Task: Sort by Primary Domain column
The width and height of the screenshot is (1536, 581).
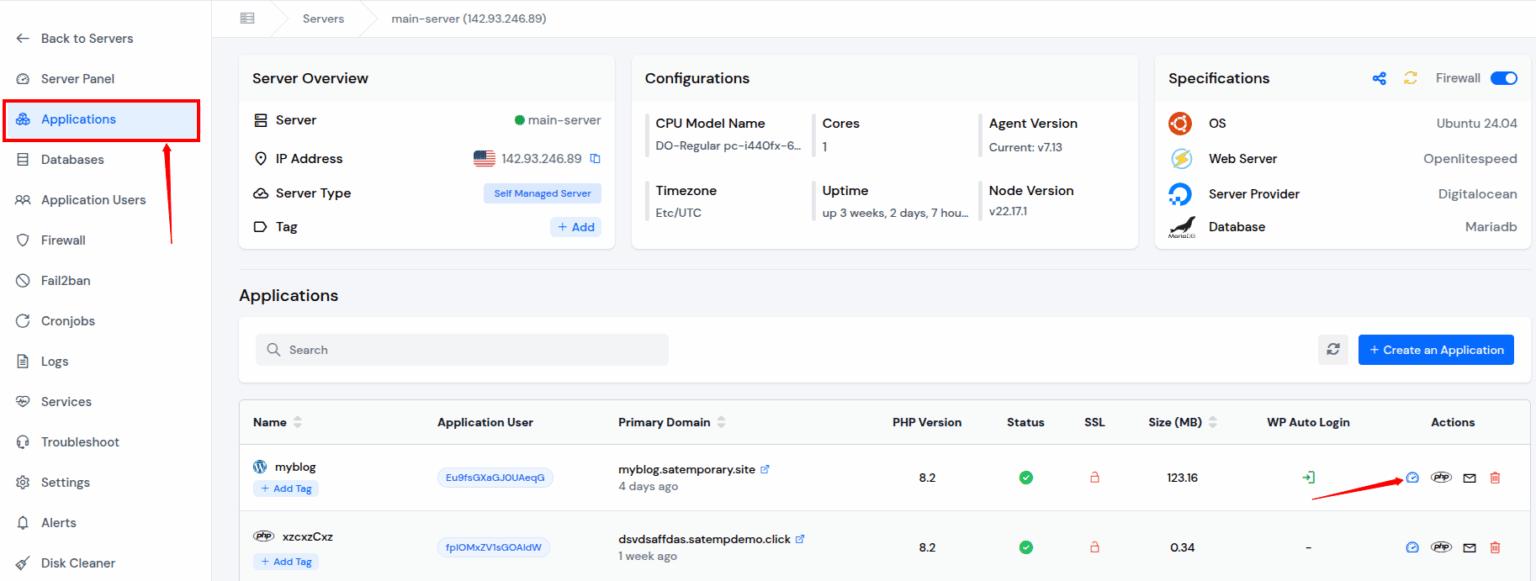Action: [721, 423]
